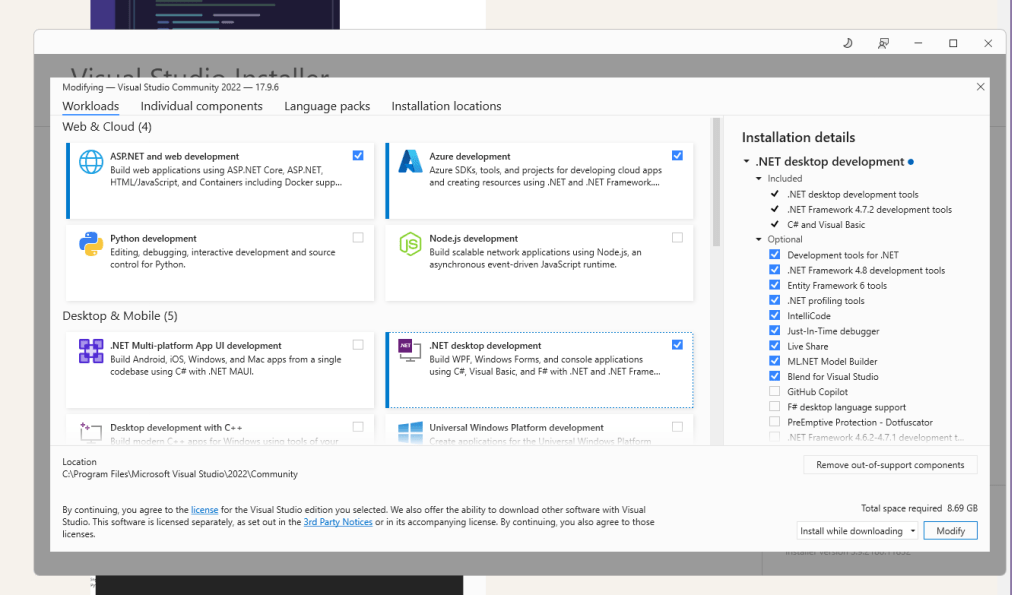Viewport: 1024px width, 595px height.
Task: Collapse the Optional components section
Action: tap(759, 239)
